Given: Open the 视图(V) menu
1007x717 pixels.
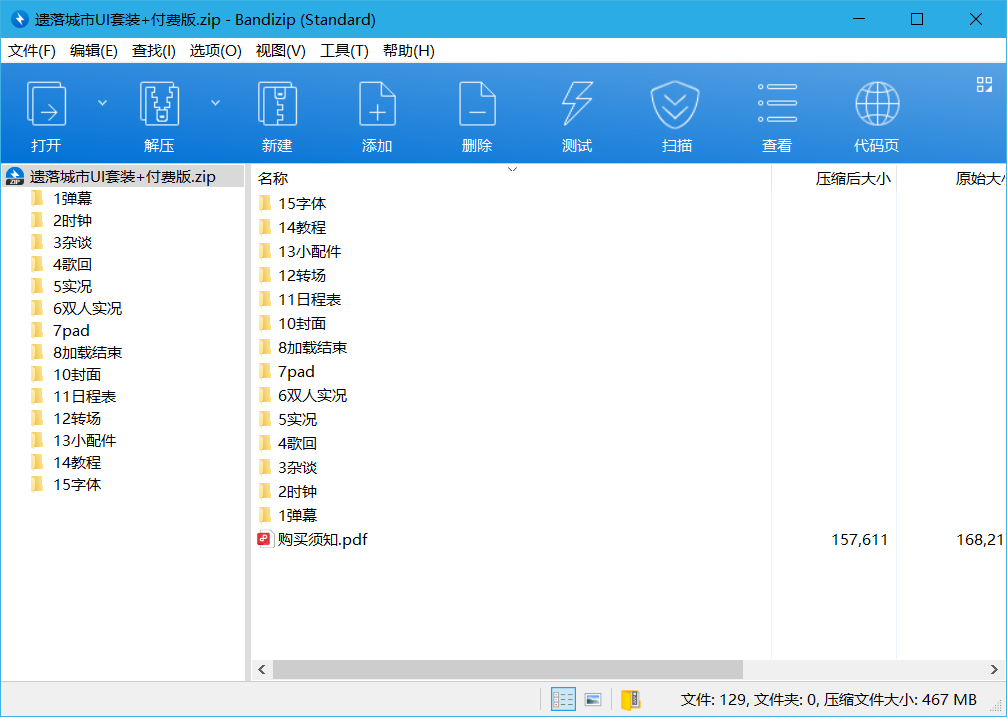Looking at the screenshot, I should click(x=281, y=51).
